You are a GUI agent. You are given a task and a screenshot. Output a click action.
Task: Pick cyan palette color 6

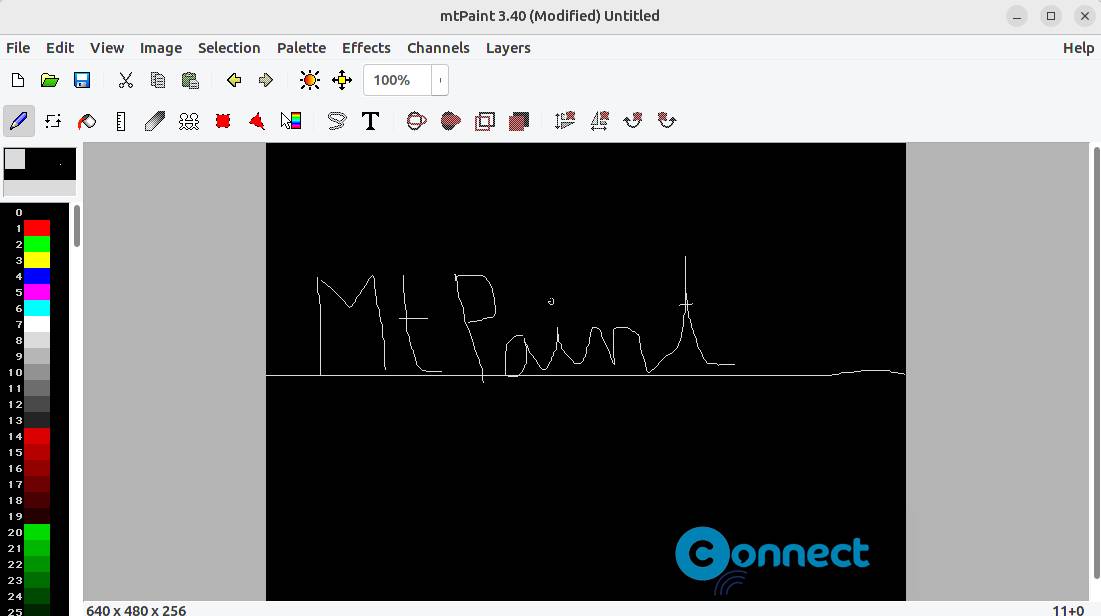(x=37, y=308)
